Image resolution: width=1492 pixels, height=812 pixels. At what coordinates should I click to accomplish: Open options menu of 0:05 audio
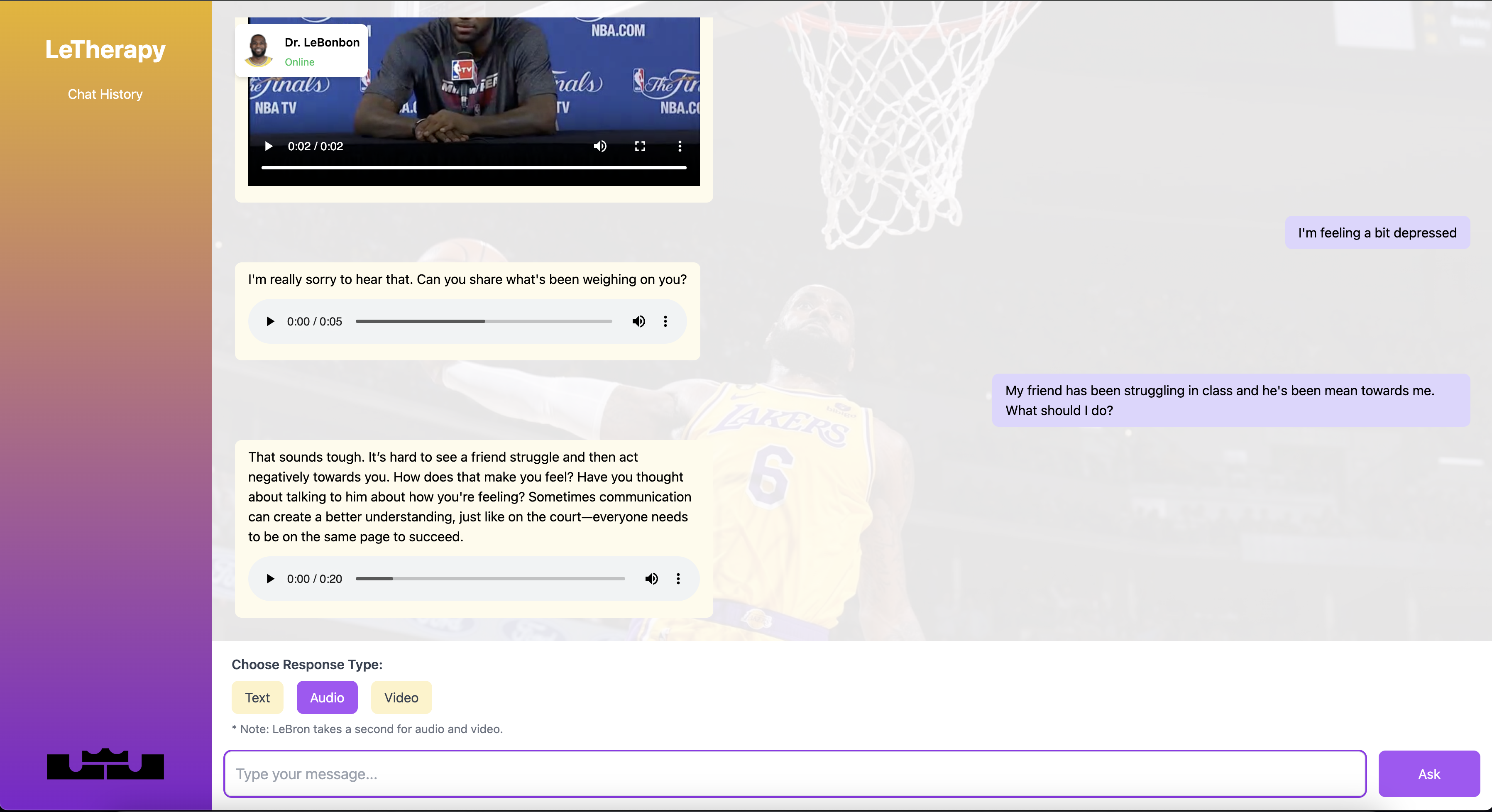[x=665, y=321]
